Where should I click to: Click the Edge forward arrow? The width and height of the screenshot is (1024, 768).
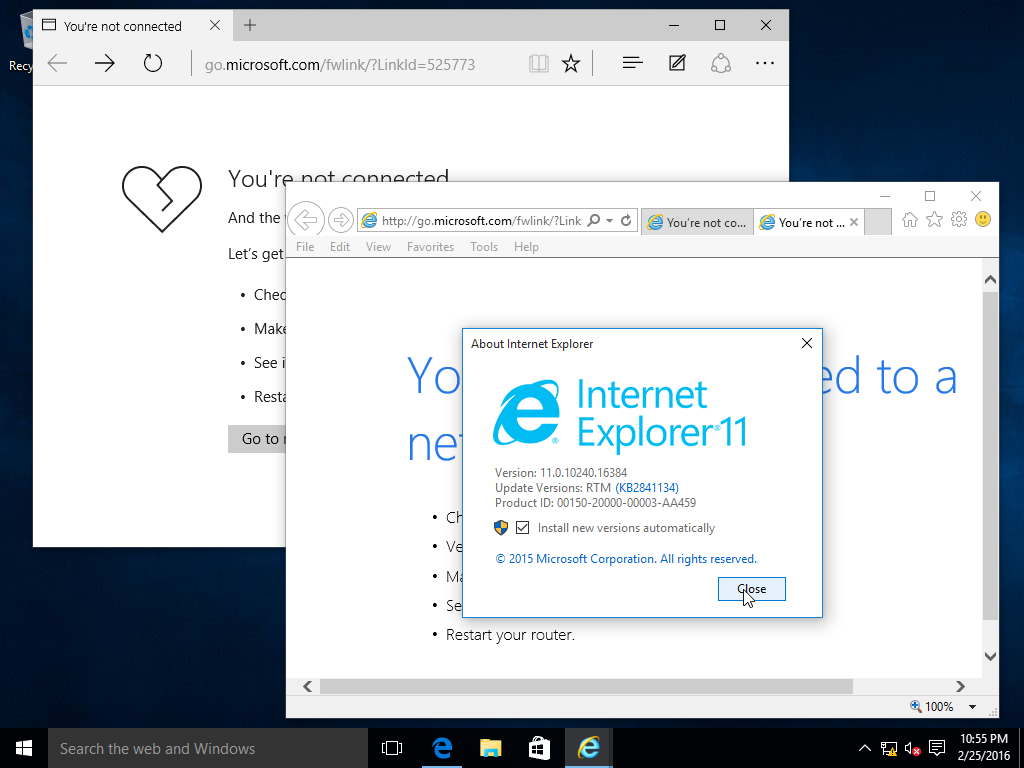pyautogui.click(x=104, y=63)
